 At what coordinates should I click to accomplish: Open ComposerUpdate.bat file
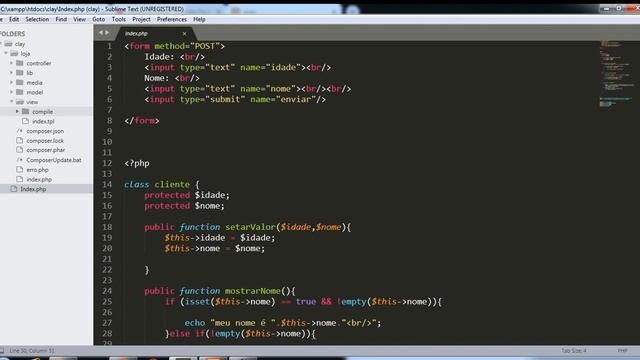pyautogui.click(x=54, y=160)
